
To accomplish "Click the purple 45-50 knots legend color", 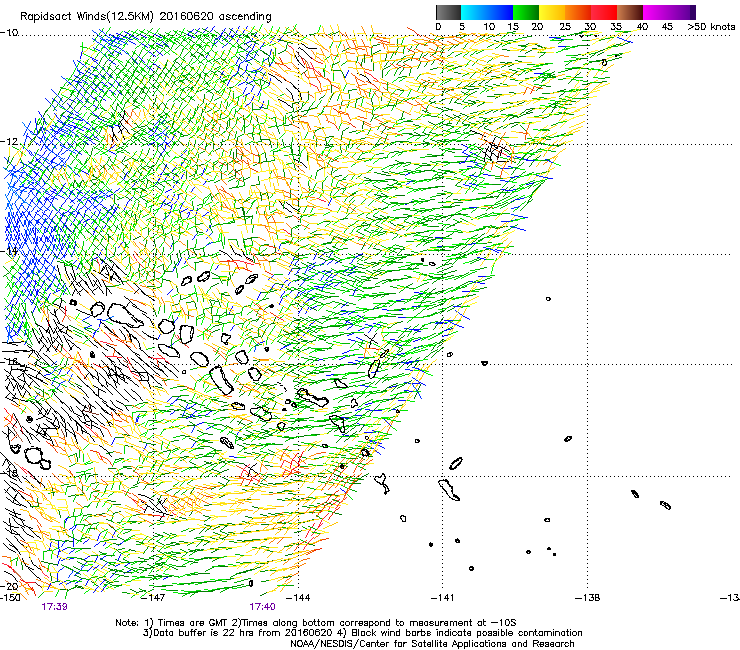I will 682,12.
